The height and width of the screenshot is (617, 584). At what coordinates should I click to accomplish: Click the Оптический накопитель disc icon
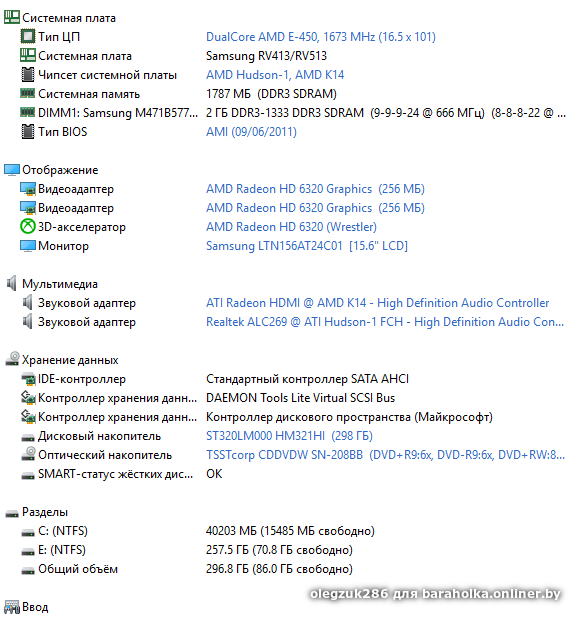tap(28, 454)
